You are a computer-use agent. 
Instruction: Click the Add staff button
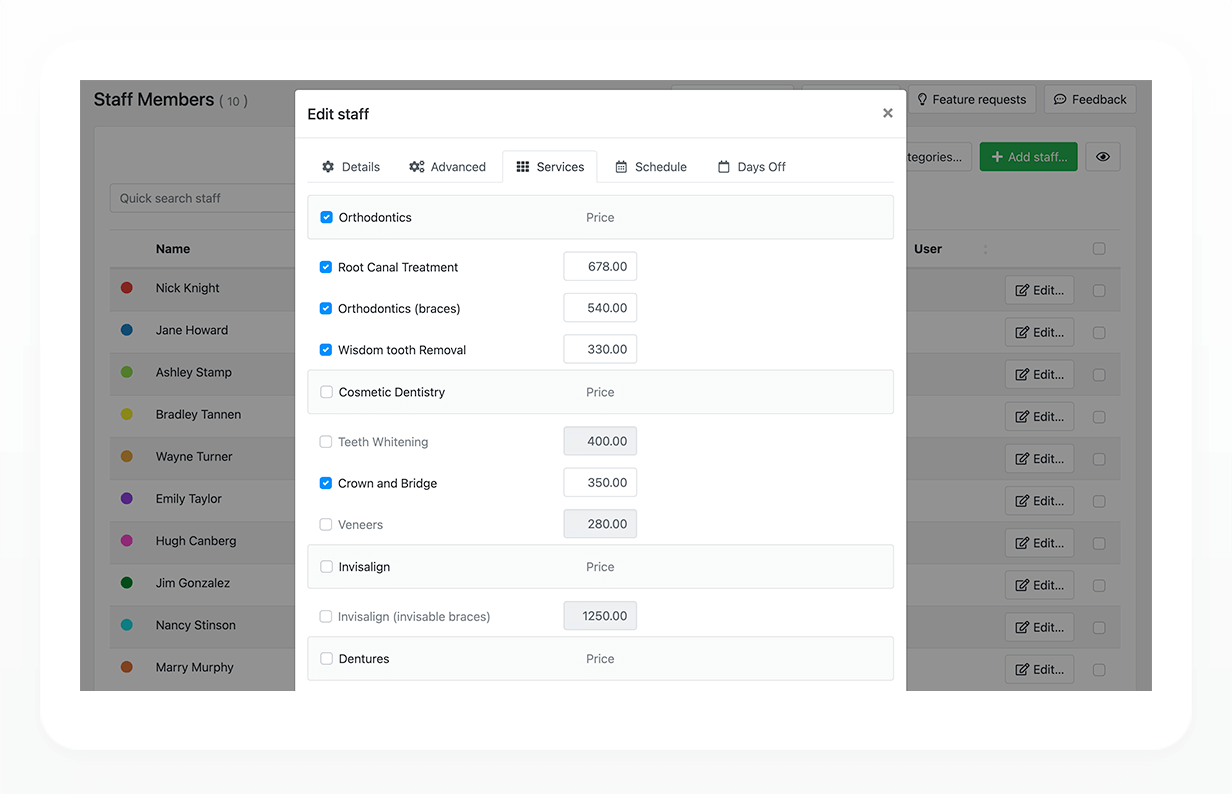pyautogui.click(x=1028, y=157)
